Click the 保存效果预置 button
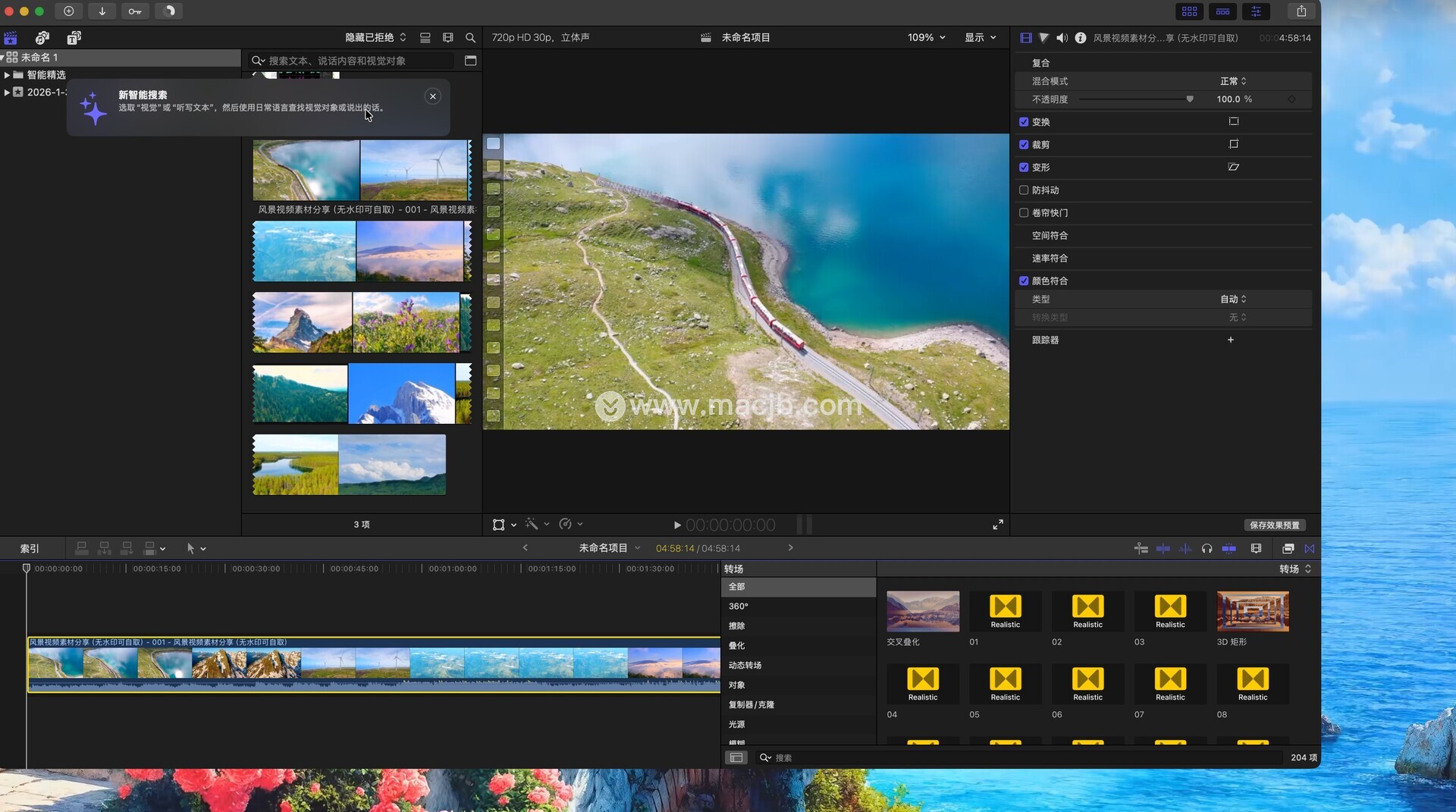 click(1274, 525)
